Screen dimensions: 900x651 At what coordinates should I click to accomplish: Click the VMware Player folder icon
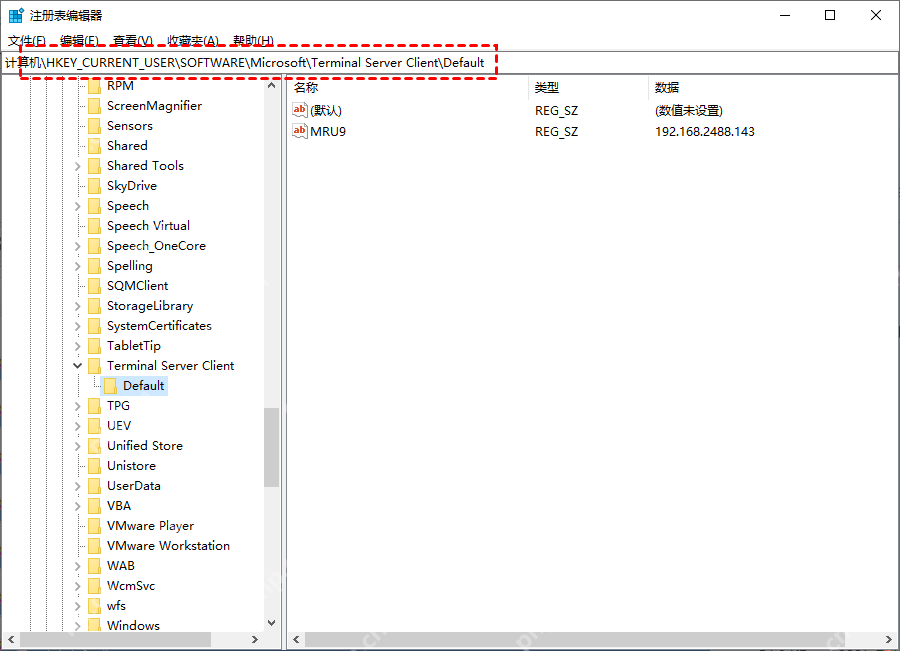click(95, 526)
